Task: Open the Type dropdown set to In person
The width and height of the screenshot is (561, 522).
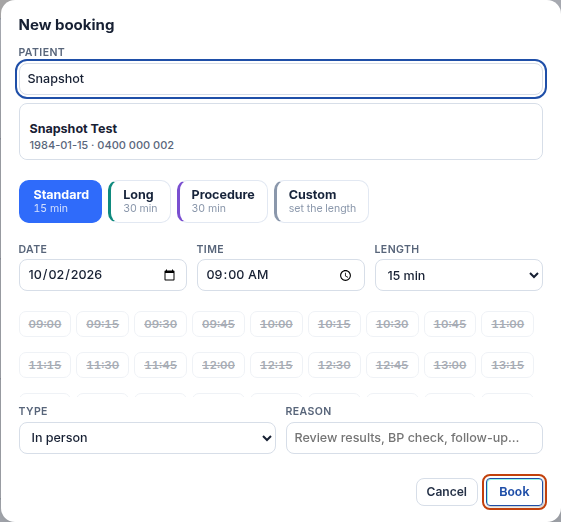Action: coord(147,438)
